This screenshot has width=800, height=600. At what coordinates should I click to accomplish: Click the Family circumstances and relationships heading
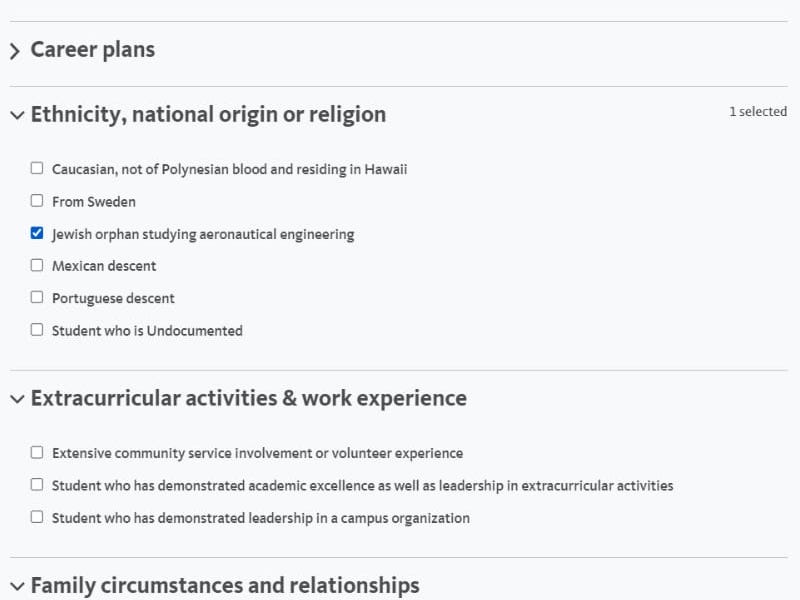(225, 585)
